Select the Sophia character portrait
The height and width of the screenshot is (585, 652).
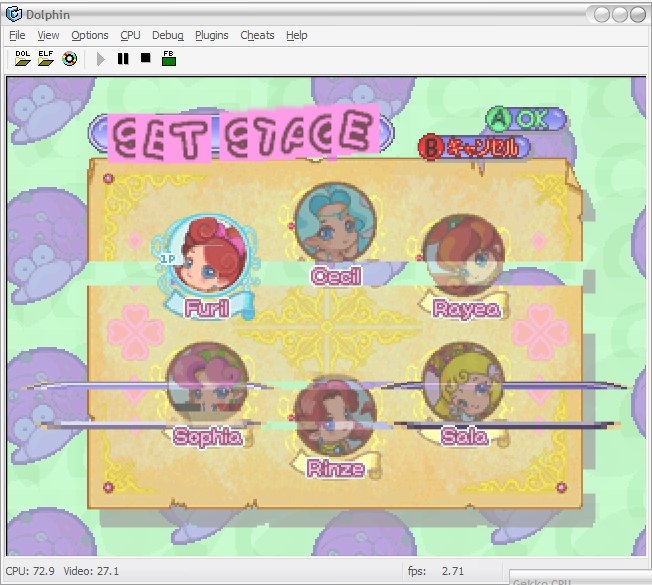pos(207,383)
